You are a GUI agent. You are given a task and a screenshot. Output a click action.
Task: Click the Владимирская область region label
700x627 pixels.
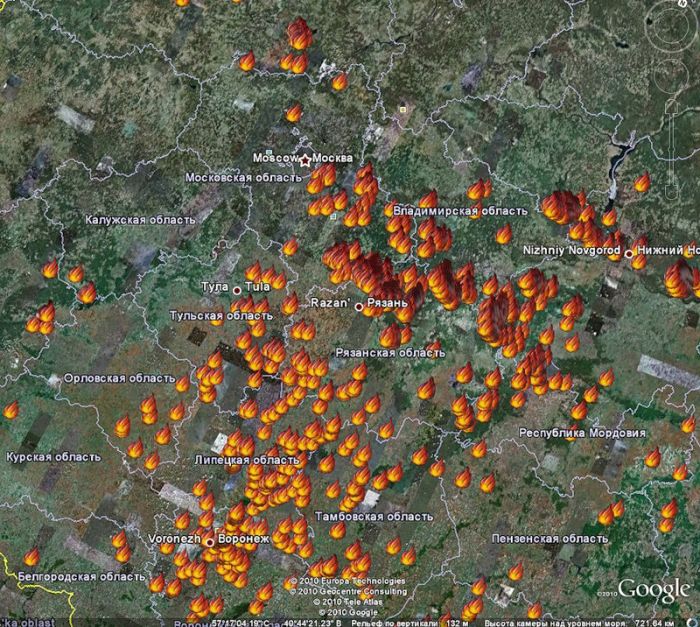click(x=460, y=211)
